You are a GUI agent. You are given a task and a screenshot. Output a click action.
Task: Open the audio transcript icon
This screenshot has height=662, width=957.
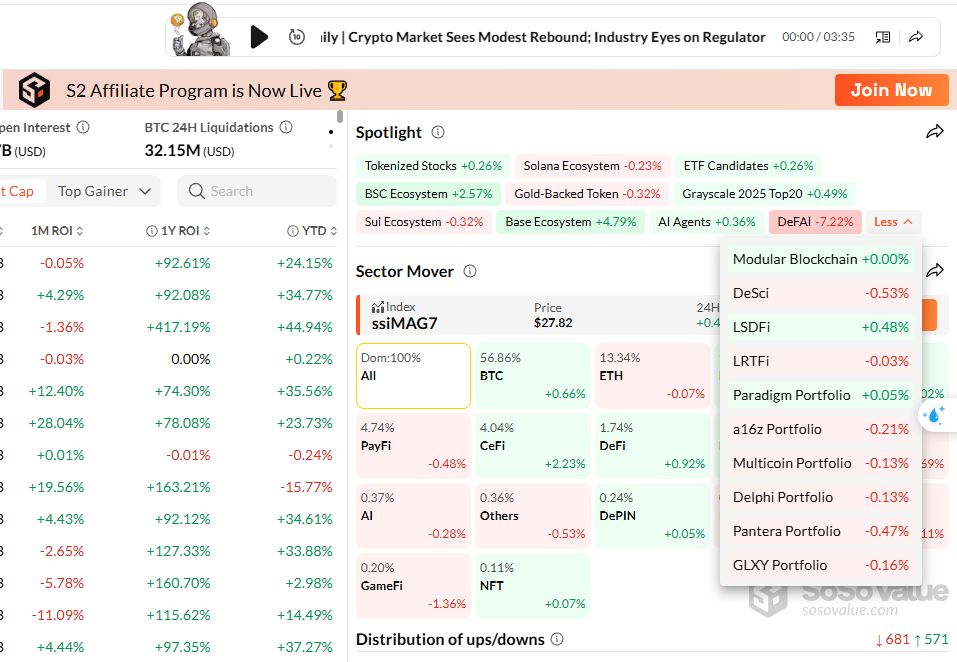(x=883, y=37)
